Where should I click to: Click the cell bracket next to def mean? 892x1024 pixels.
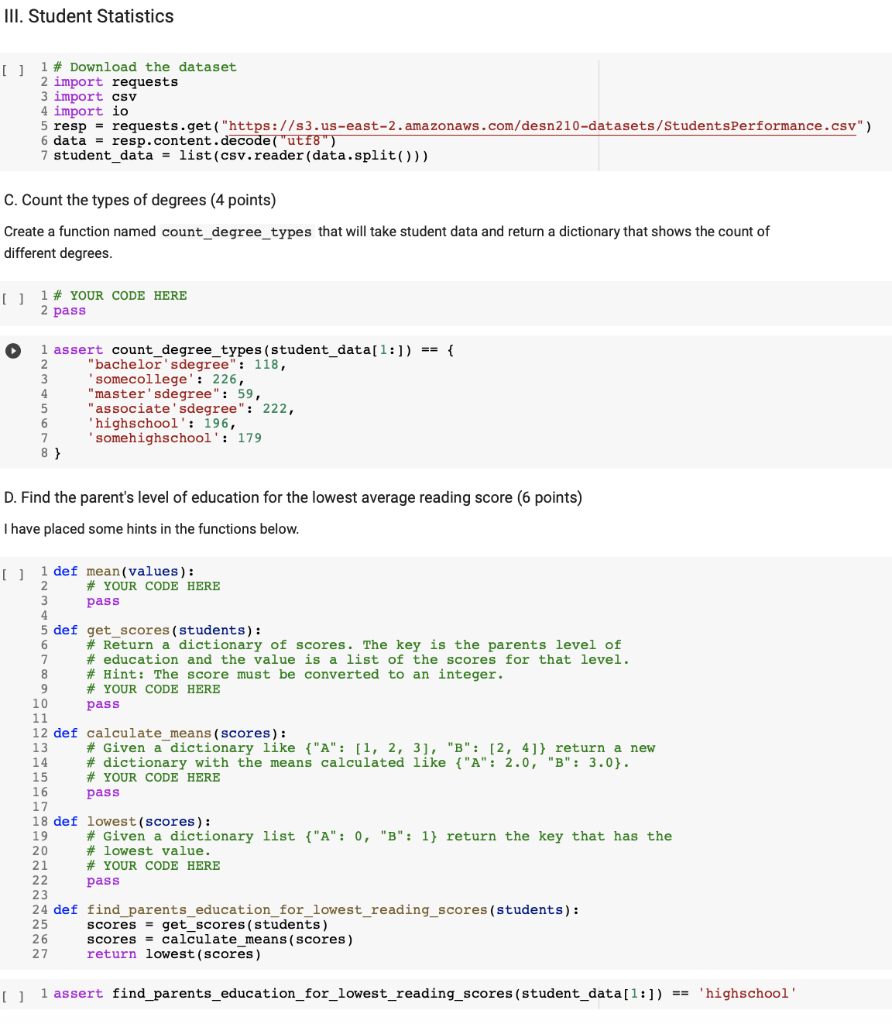[12, 572]
